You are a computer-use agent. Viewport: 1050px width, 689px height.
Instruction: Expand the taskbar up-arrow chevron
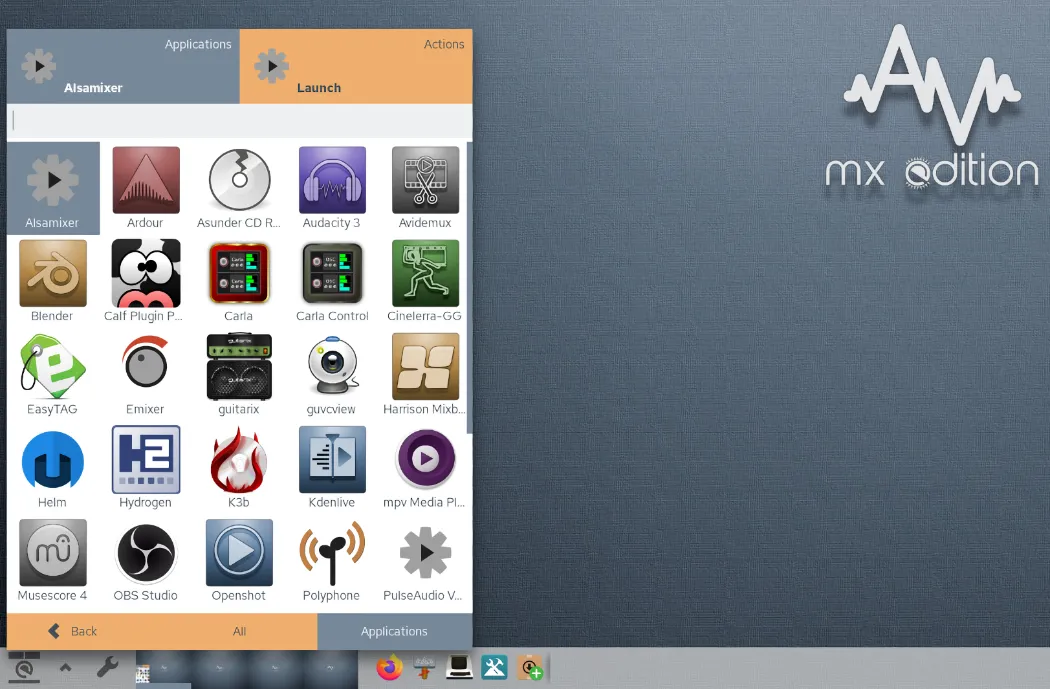pos(65,668)
